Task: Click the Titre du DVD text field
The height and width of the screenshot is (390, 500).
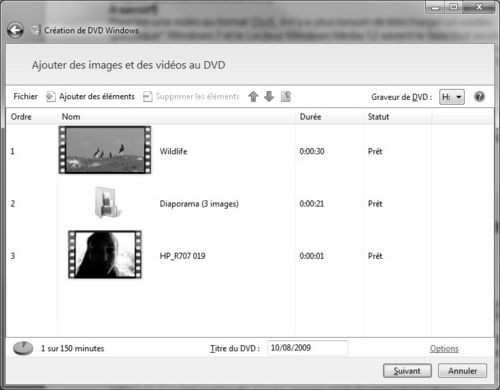Action: [x=307, y=348]
